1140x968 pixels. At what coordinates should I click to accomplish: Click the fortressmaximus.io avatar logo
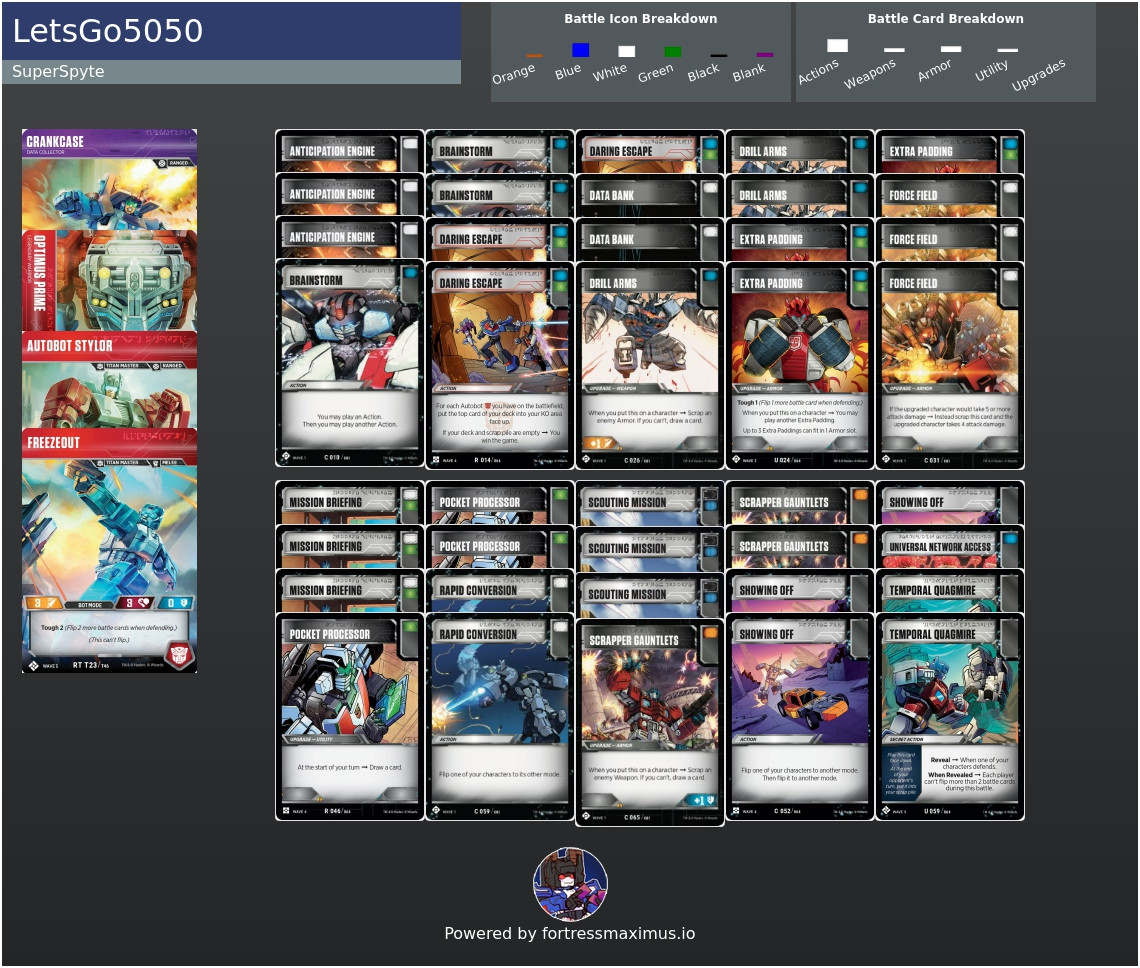(x=571, y=884)
